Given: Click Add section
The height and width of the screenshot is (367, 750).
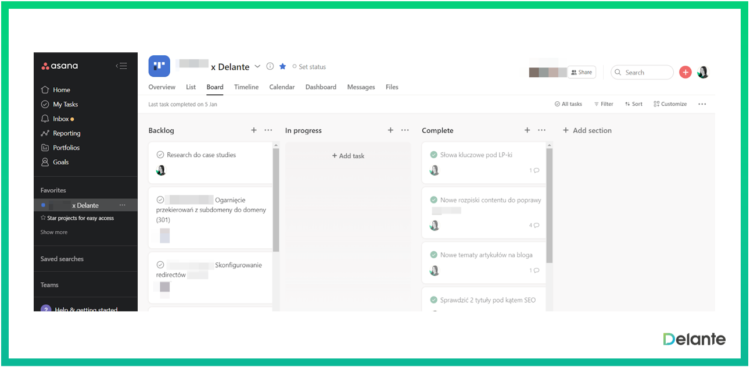Looking at the screenshot, I should pos(587,130).
